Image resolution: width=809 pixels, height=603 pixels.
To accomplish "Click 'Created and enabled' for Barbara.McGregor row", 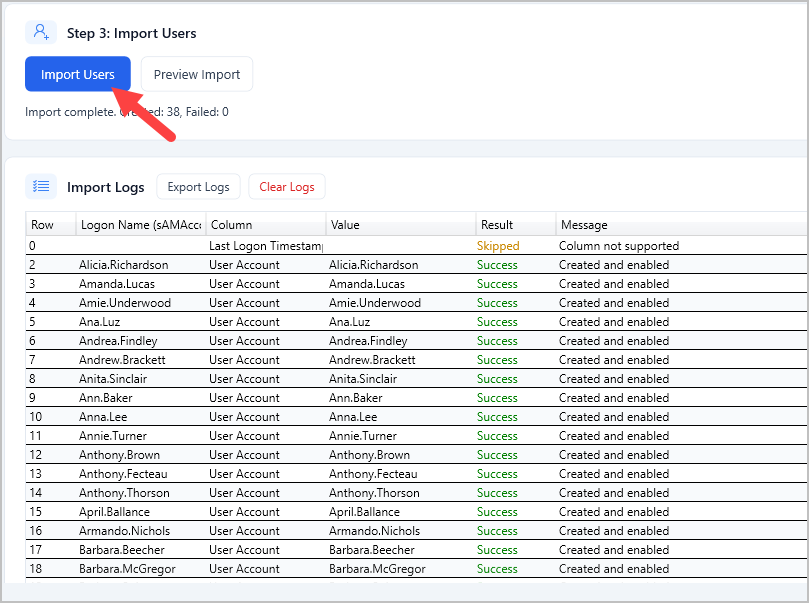I will pos(614,569).
